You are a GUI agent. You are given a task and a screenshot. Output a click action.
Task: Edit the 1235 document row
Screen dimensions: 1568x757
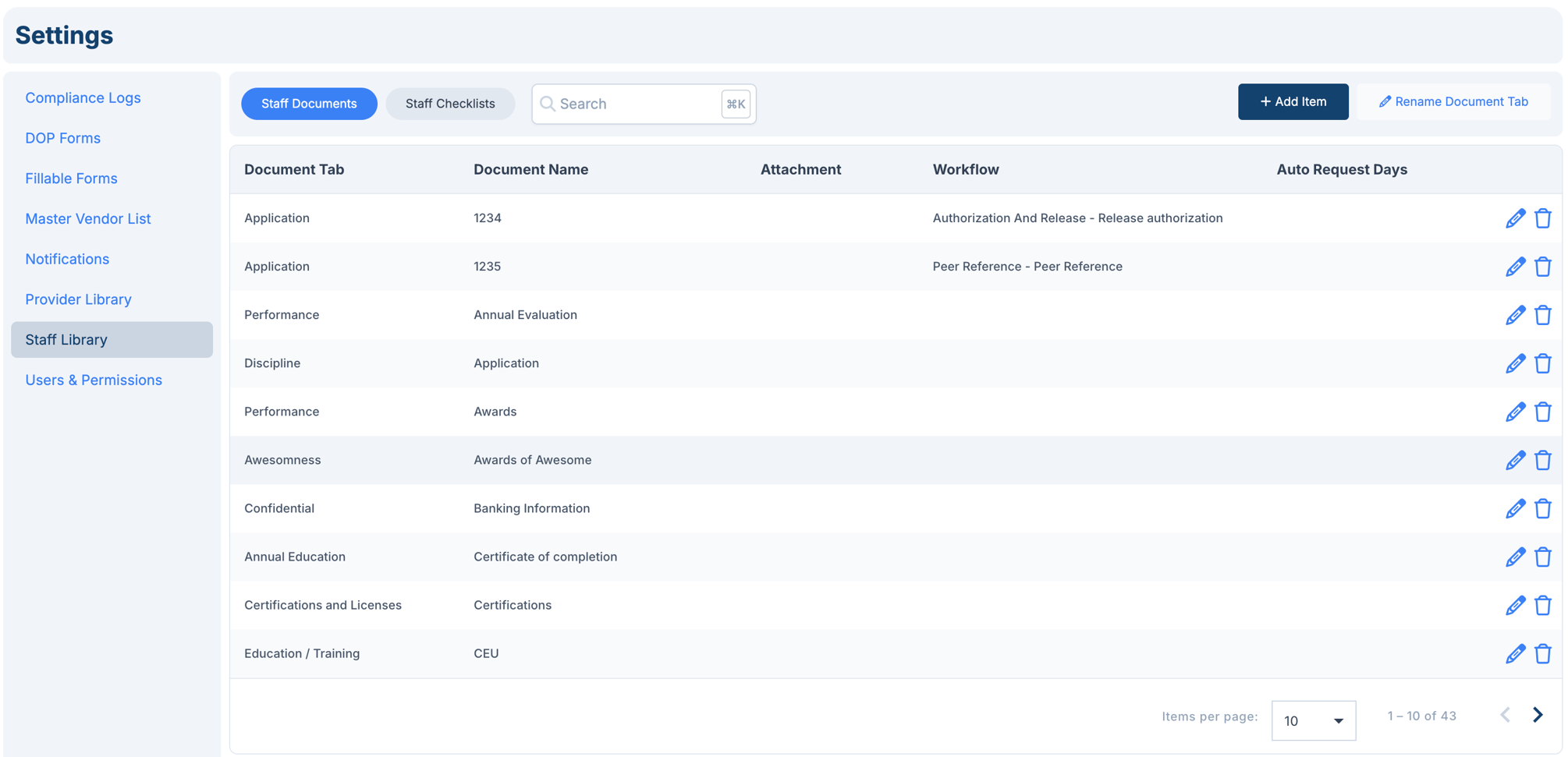(x=1515, y=267)
